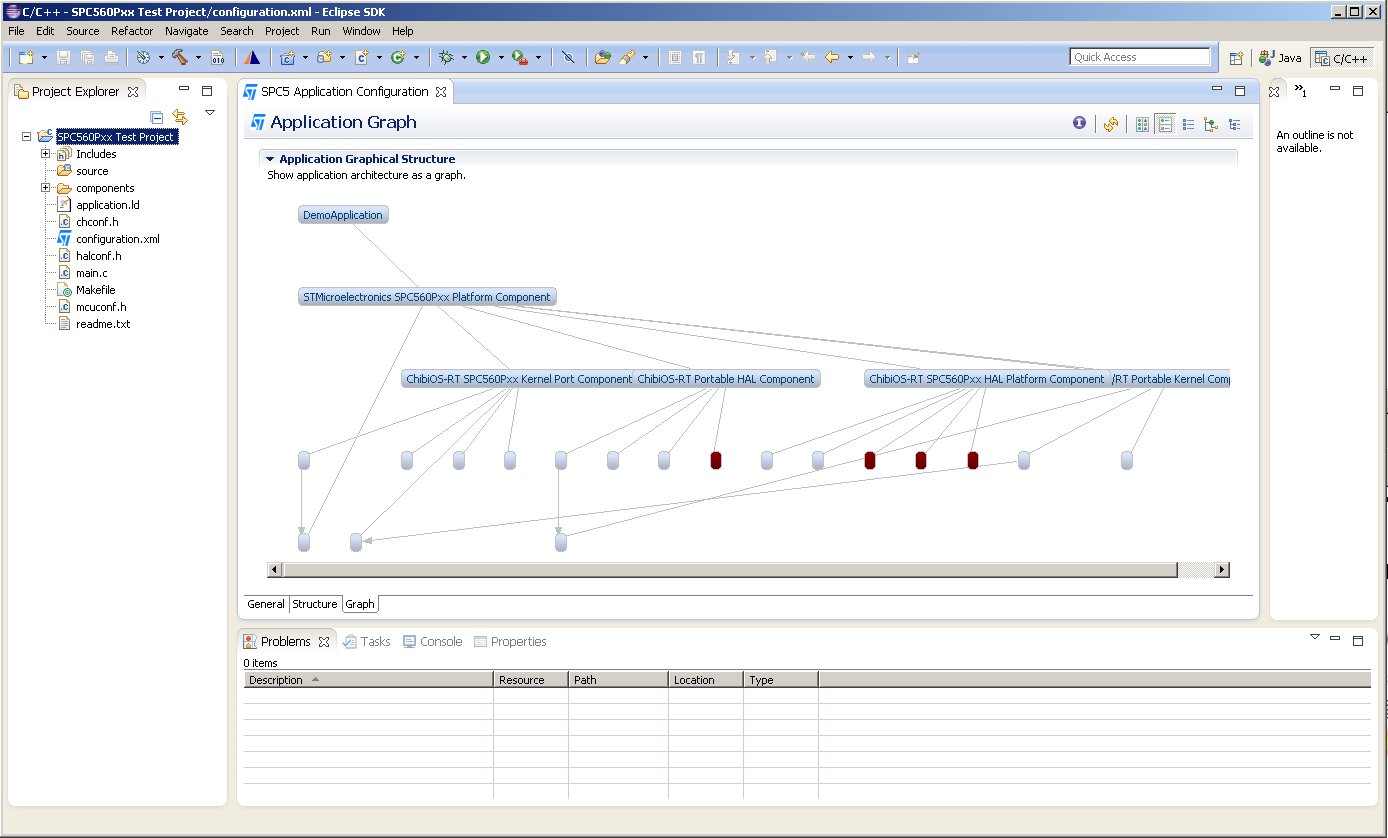Select the STMicroelectronics SPC560Pxx Platform Component node
Viewport: 1388px width, 838px height.
tap(427, 297)
